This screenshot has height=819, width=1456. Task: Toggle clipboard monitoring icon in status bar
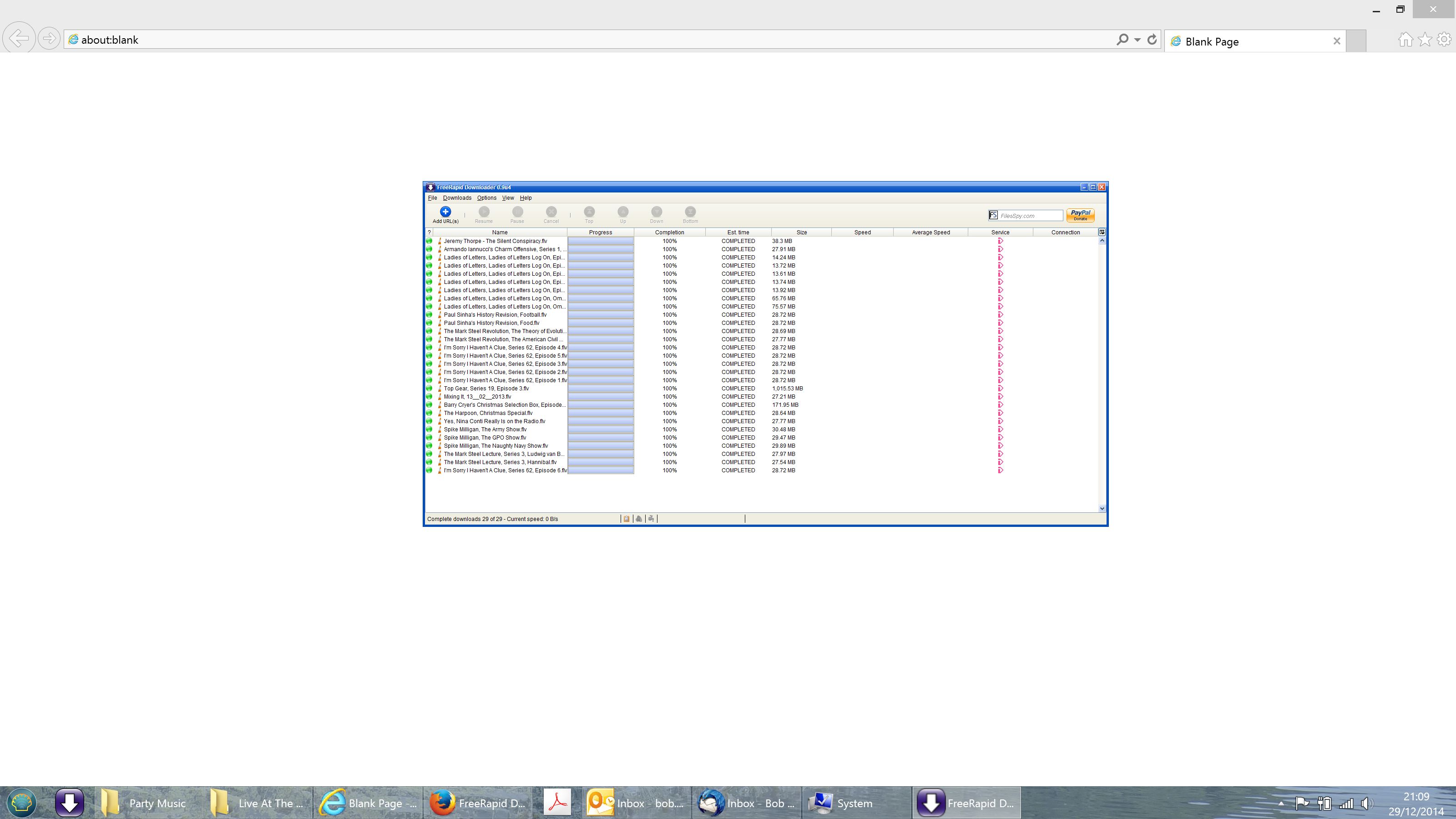(626, 519)
